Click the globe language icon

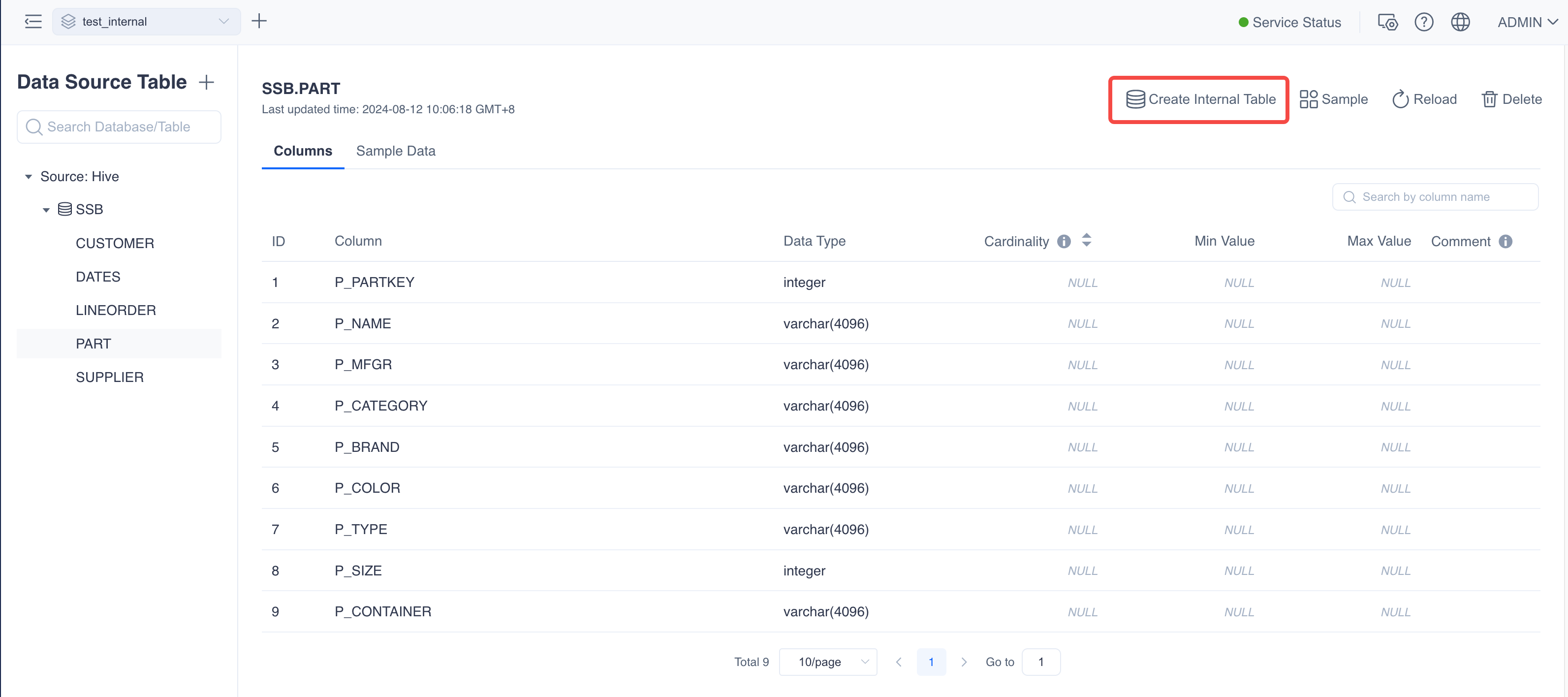1460,23
